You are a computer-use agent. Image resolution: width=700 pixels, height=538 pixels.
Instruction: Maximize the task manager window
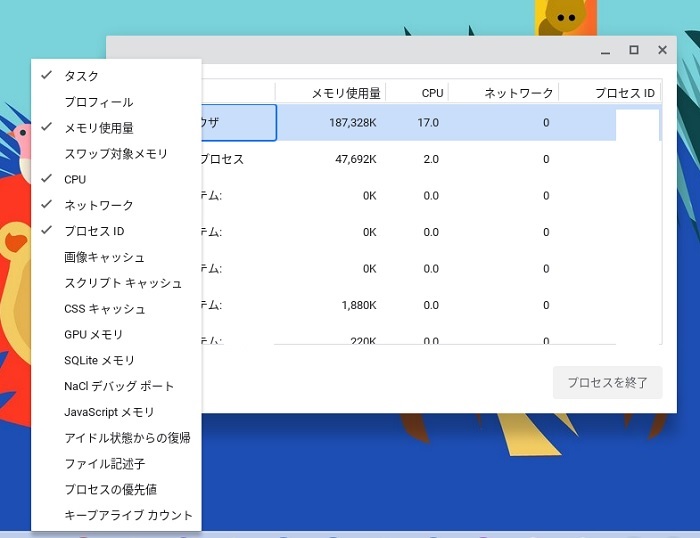click(633, 50)
